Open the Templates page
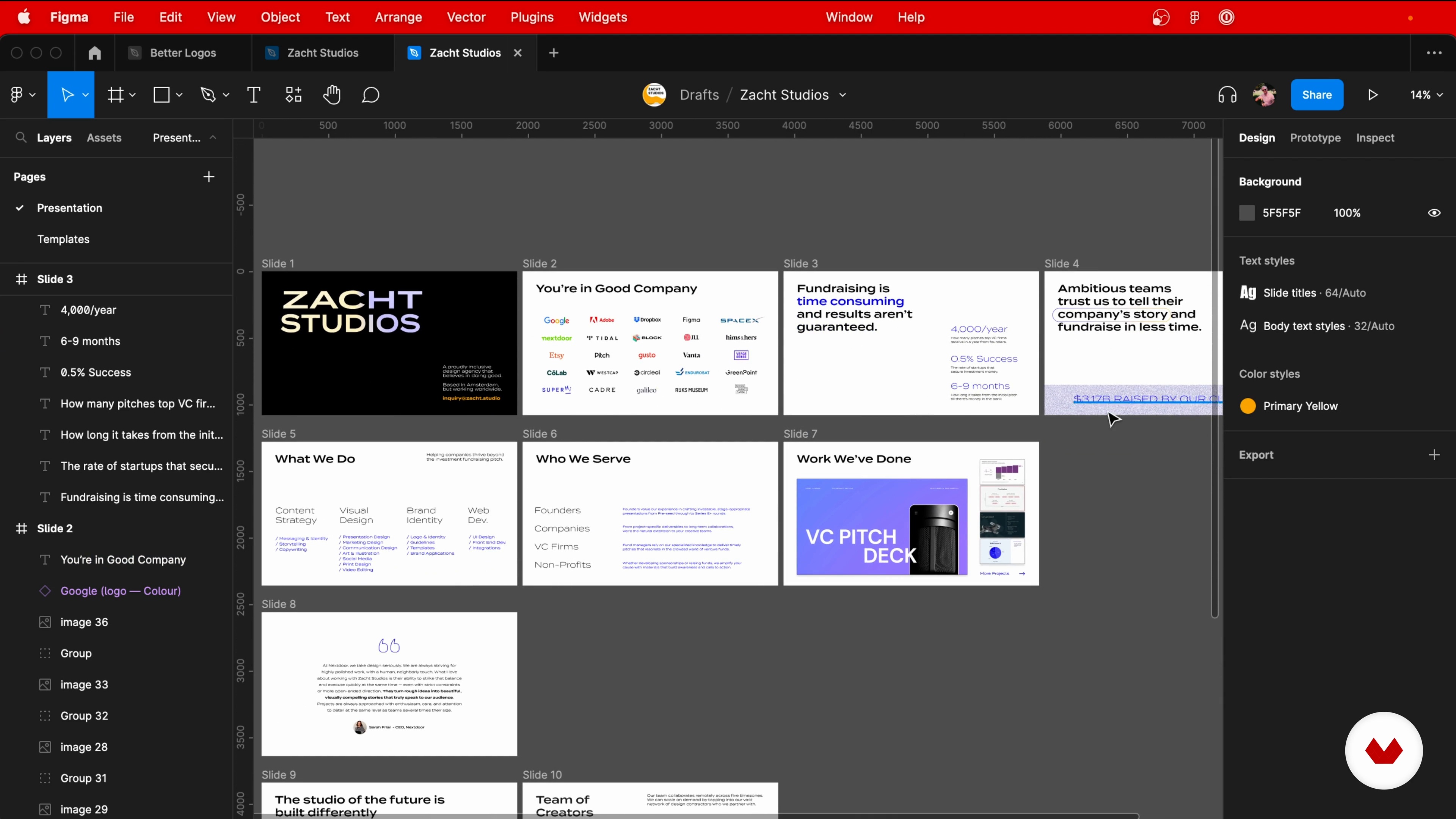Screen dimensions: 1456x819 [63, 239]
